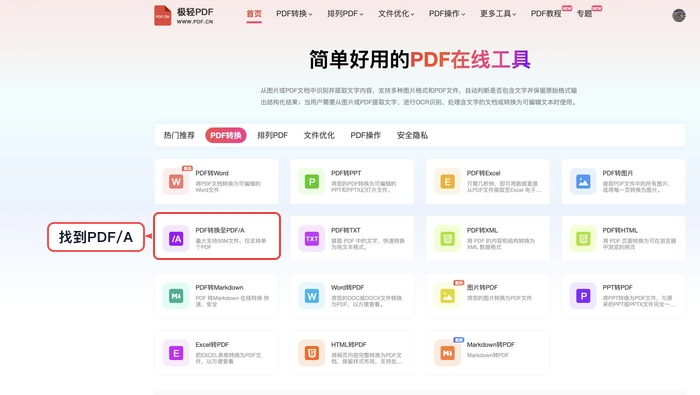Image resolution: width=700 pixels, height=395 pixels.
Task: Click the 图片转PDF yellow image icon
Action: pos(447,296)
